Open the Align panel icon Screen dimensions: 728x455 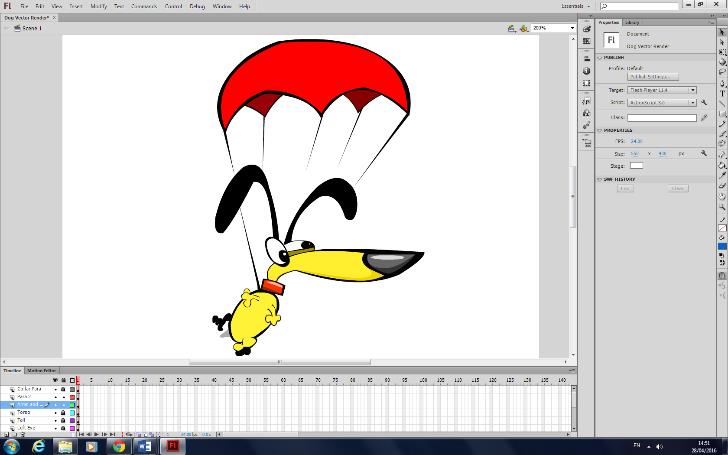(586, 59)
